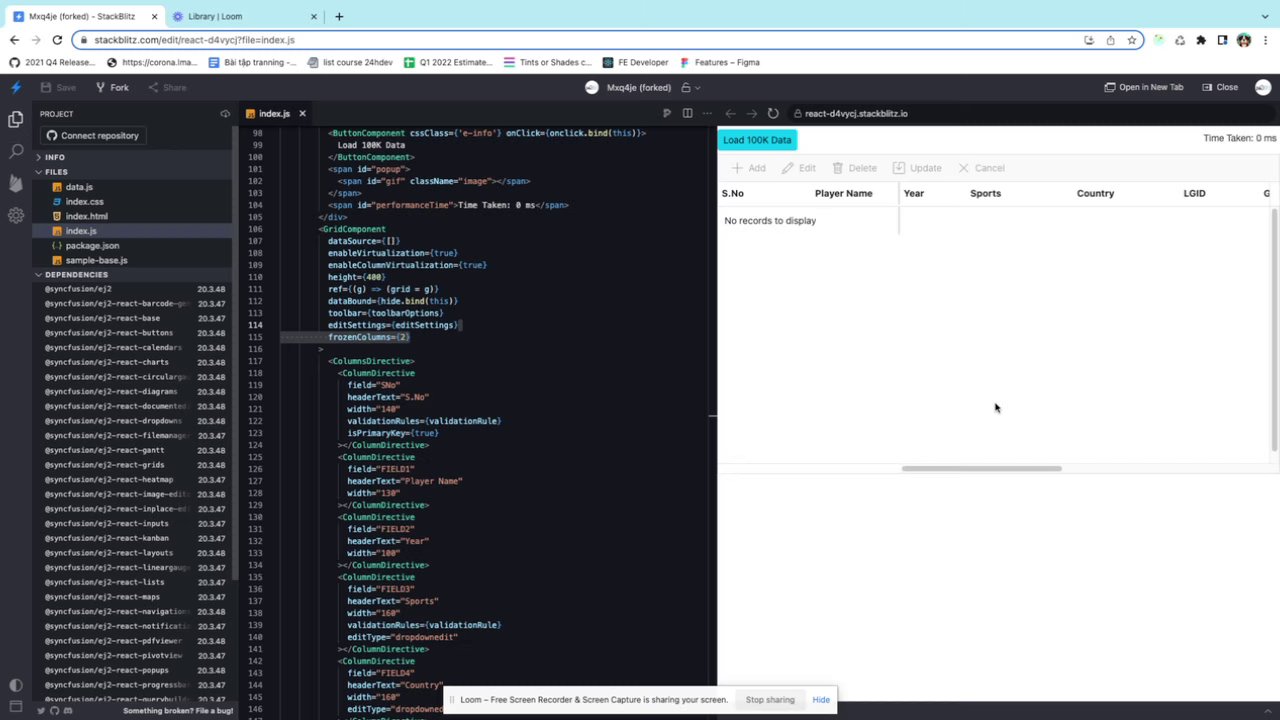The height and width of the screenshot is (720, 1280).
Task: Open the Search sidebar icon
Action: (15, 151)
